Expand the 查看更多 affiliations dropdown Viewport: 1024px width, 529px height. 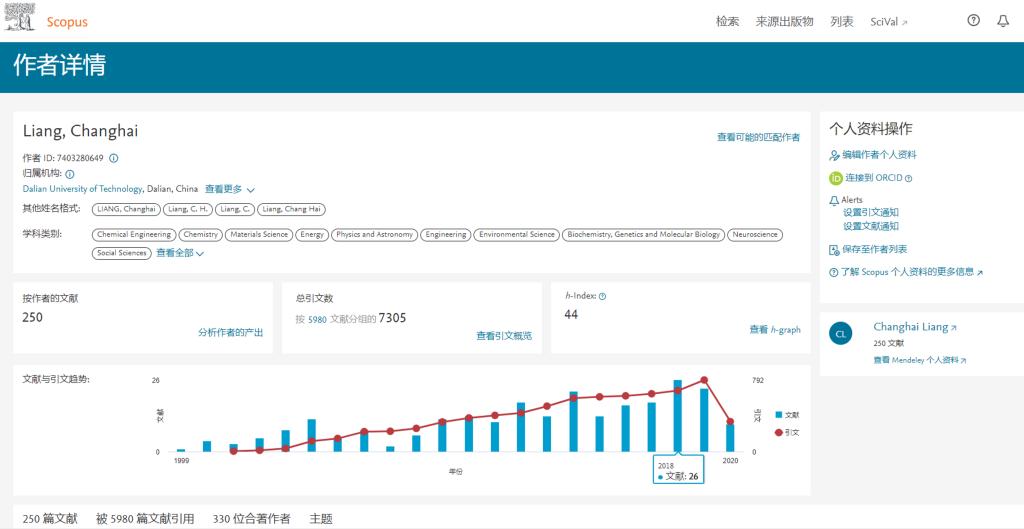point(230,189)
